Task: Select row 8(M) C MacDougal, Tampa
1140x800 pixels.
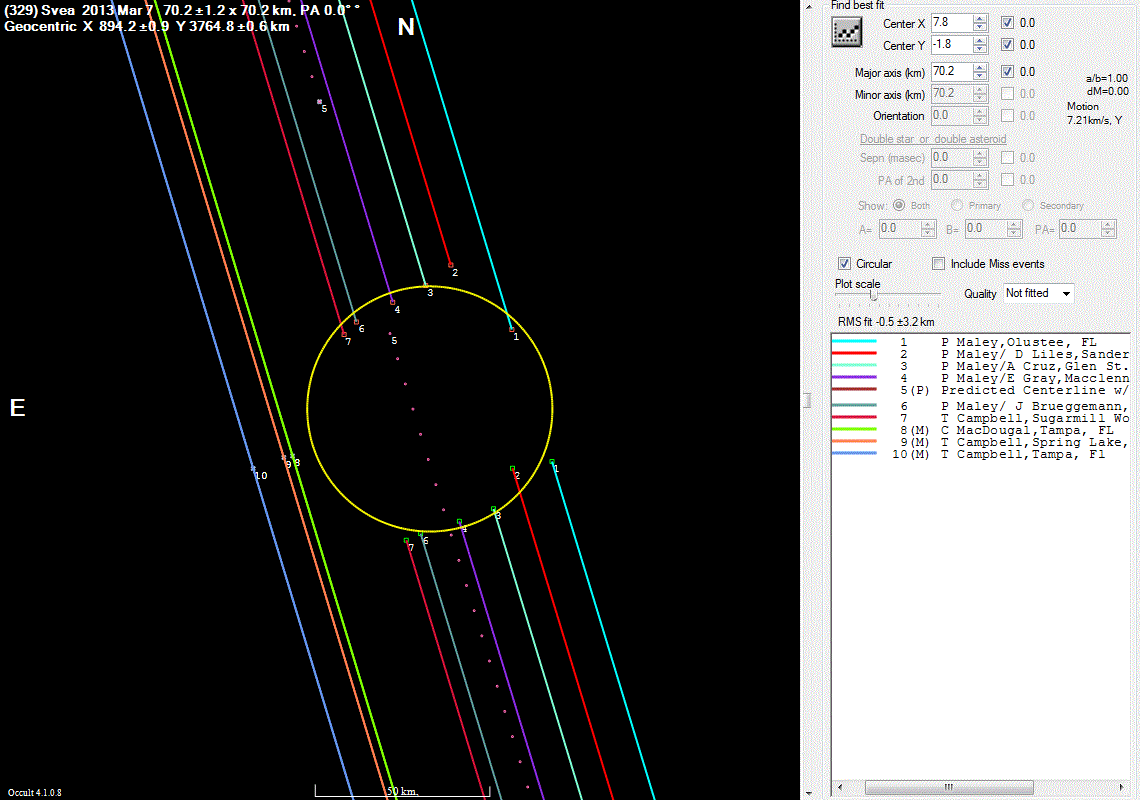Action: click(980, 430)
